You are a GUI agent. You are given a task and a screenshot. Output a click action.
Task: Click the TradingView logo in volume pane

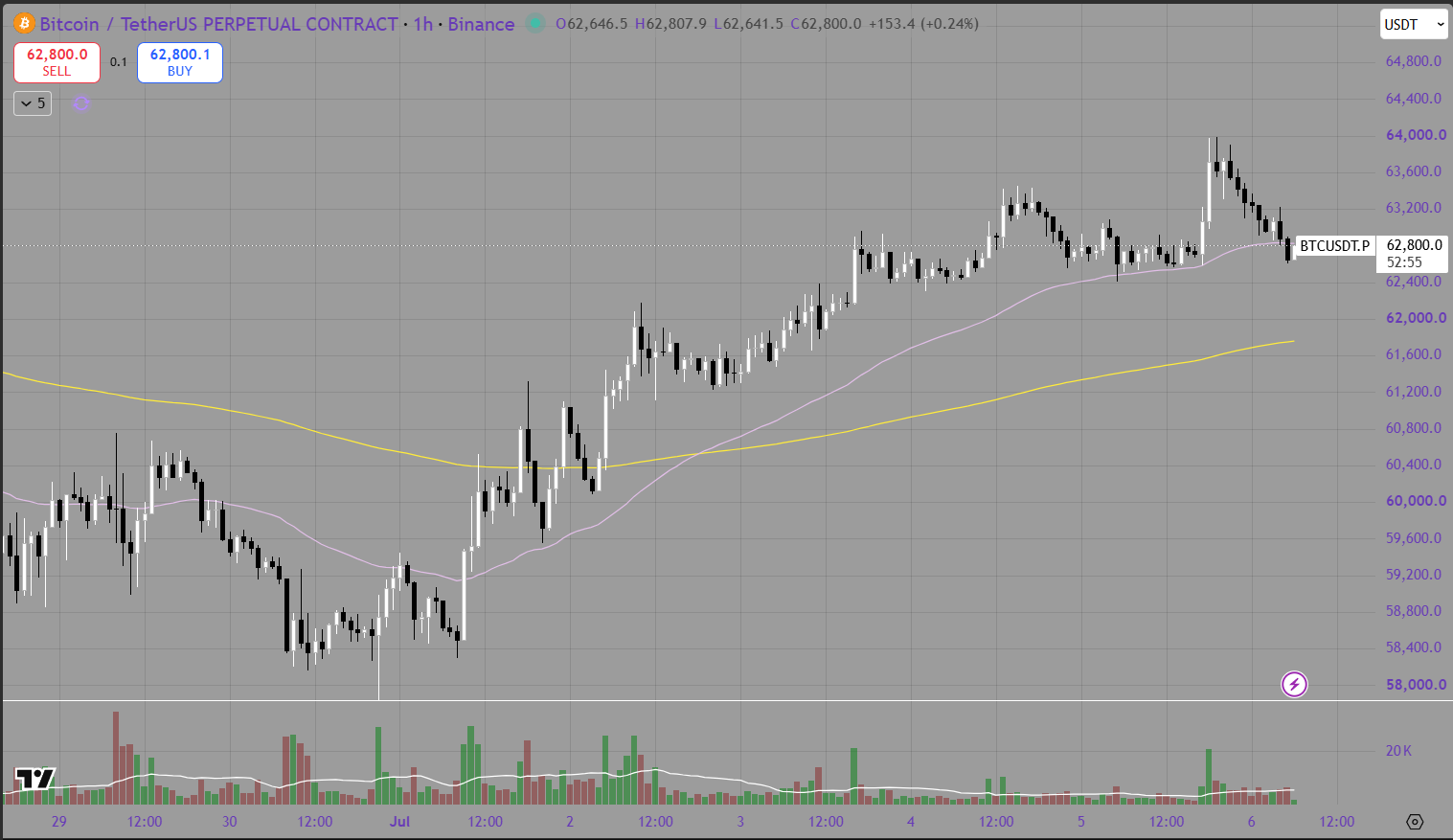(34, 779)
